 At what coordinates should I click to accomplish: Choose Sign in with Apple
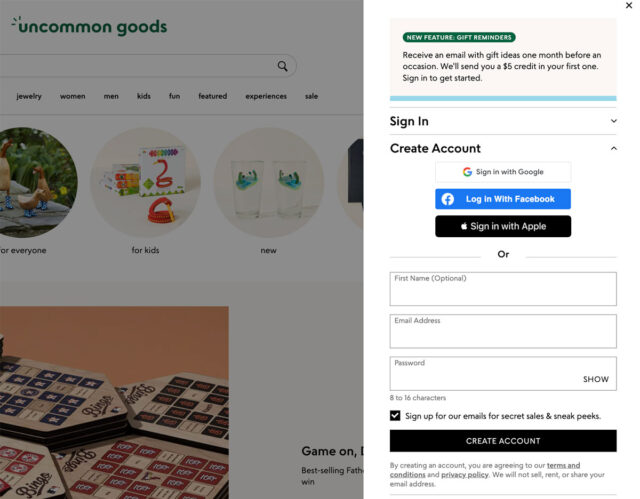pyautogui.click(x=503, y=226)
